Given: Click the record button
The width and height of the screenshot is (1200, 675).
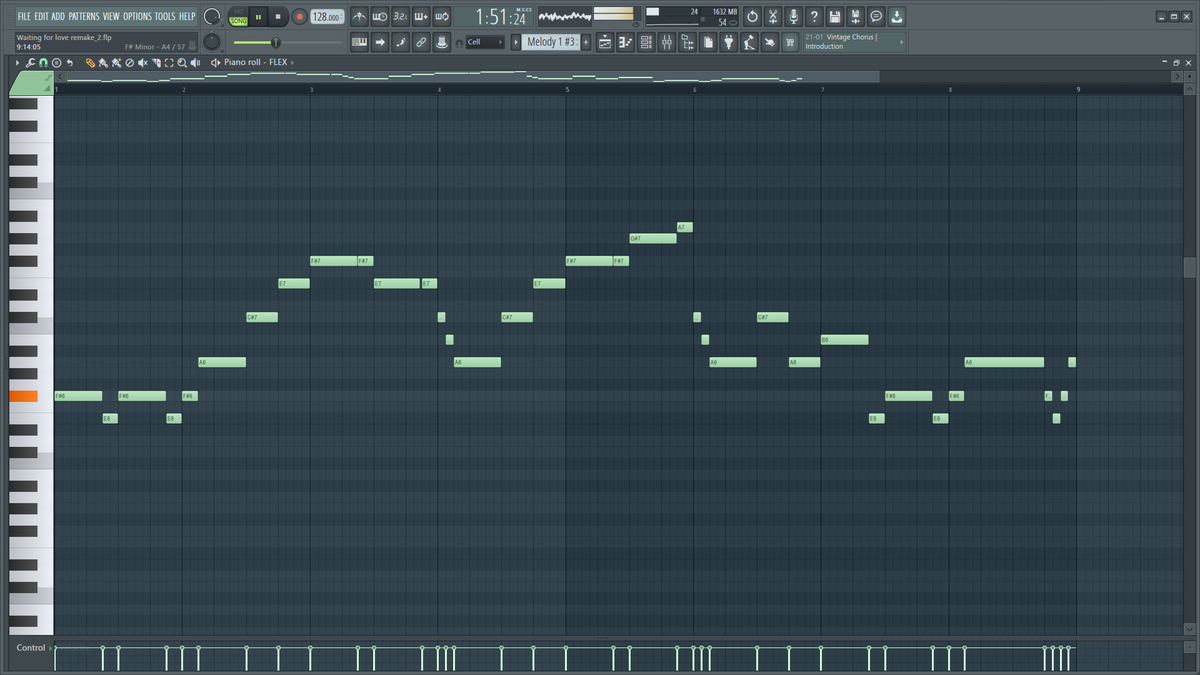Looking at the screenshot, I should pos(299,17).
